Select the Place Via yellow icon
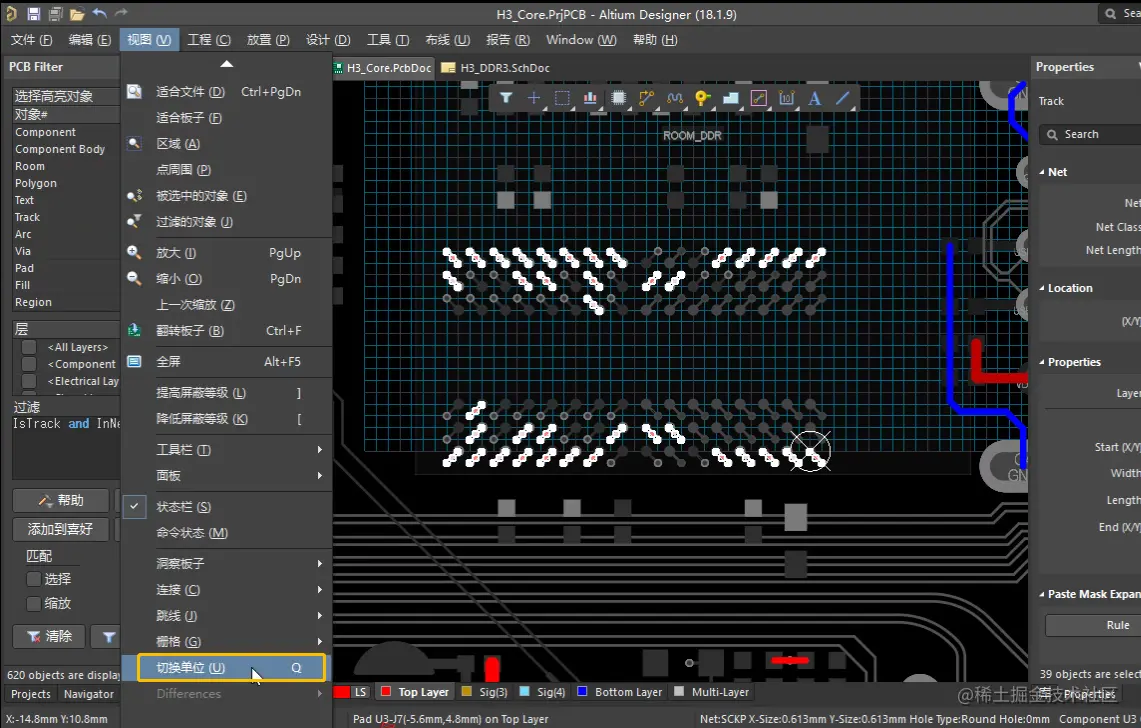Viewport: 1141px width, 728px height. tap(702, 98)
